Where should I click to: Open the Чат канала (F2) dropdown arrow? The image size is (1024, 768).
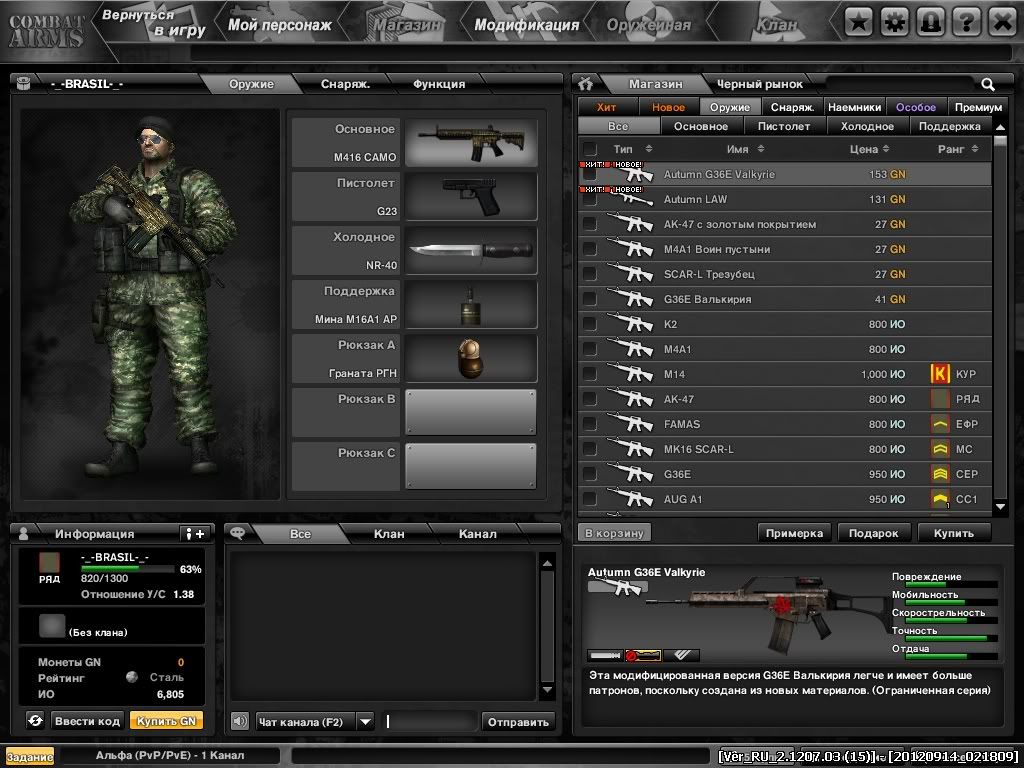[x=366, y=721]
